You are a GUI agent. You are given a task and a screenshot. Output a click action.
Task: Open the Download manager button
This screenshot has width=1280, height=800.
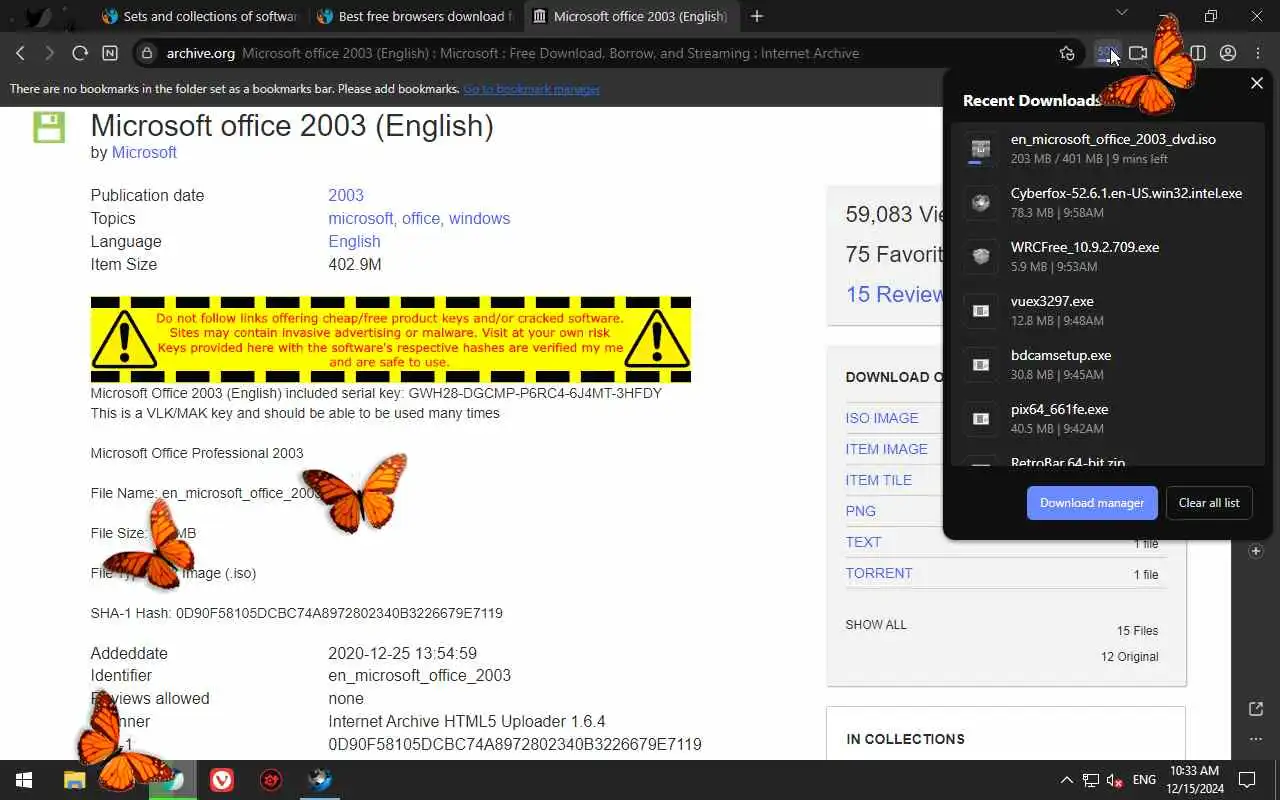1092,503
